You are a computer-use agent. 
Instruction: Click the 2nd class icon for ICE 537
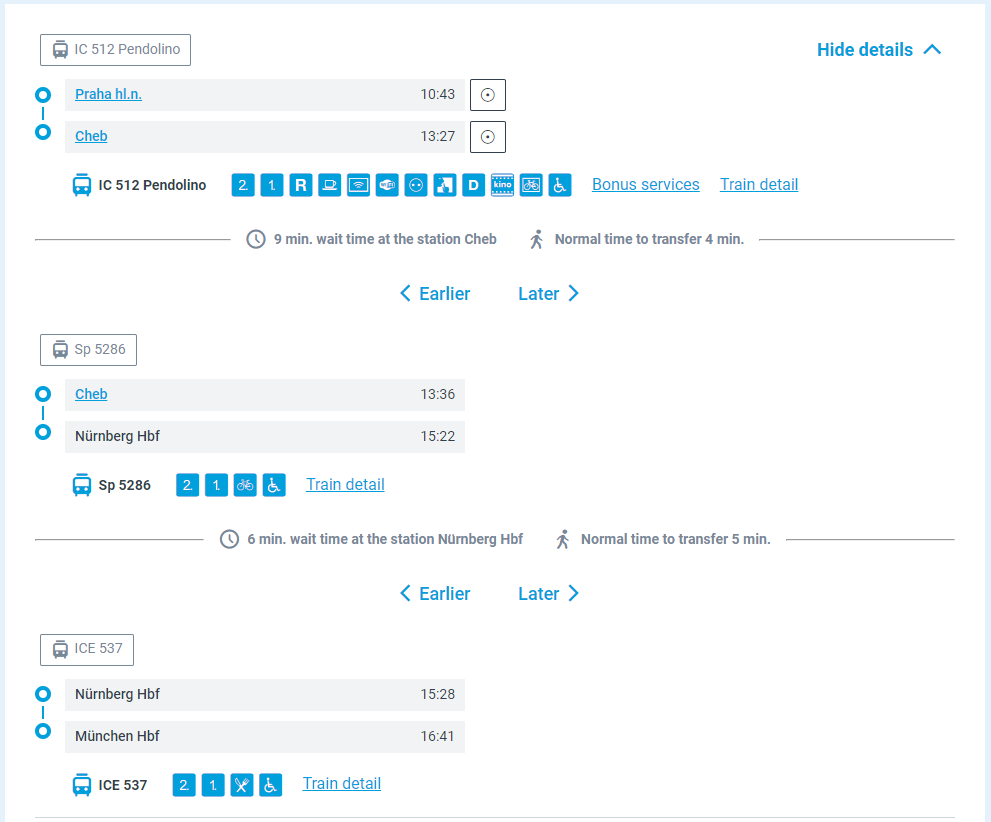[184, 785]
